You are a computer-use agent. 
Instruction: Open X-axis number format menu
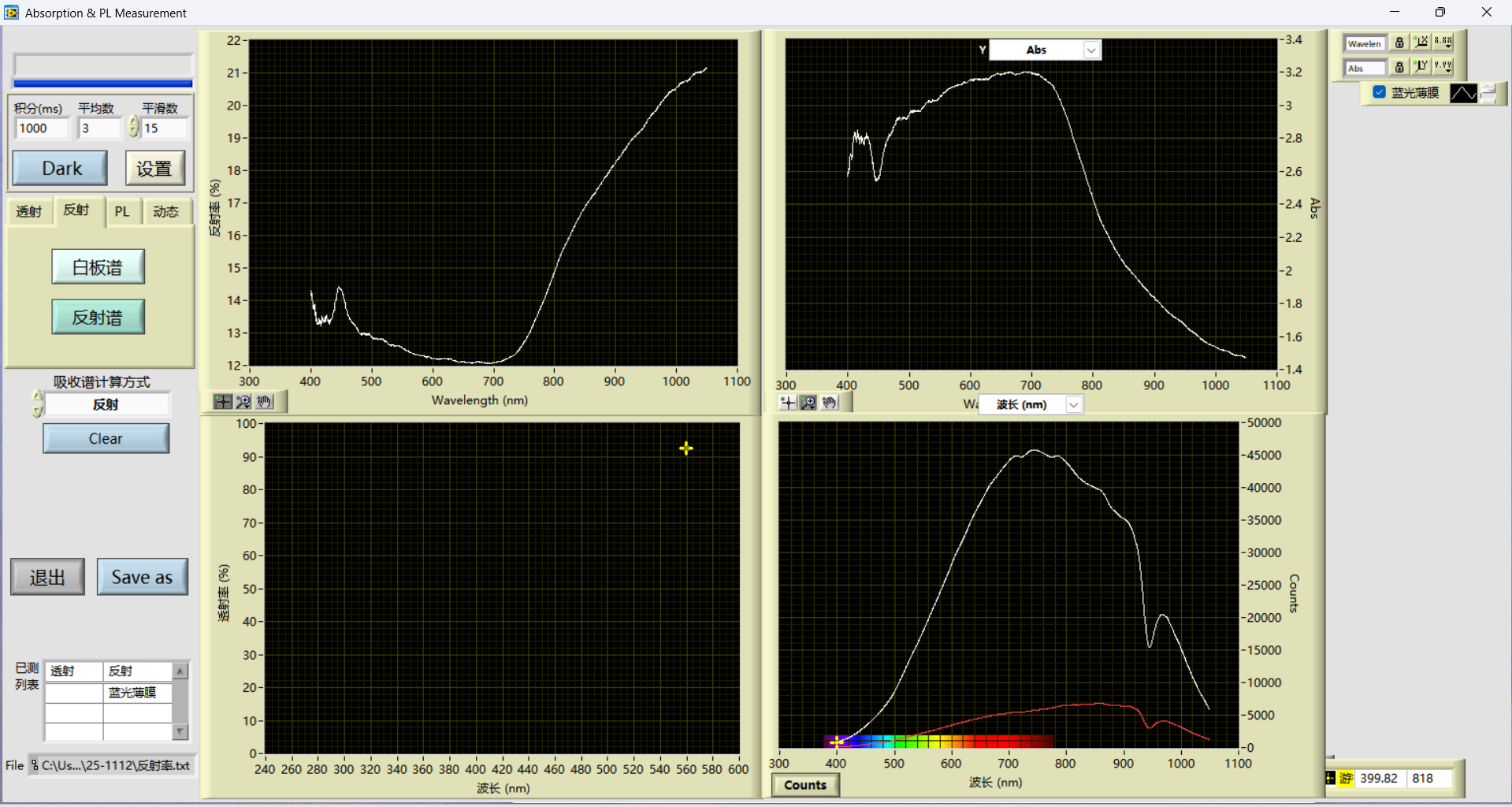(1443, 43)
